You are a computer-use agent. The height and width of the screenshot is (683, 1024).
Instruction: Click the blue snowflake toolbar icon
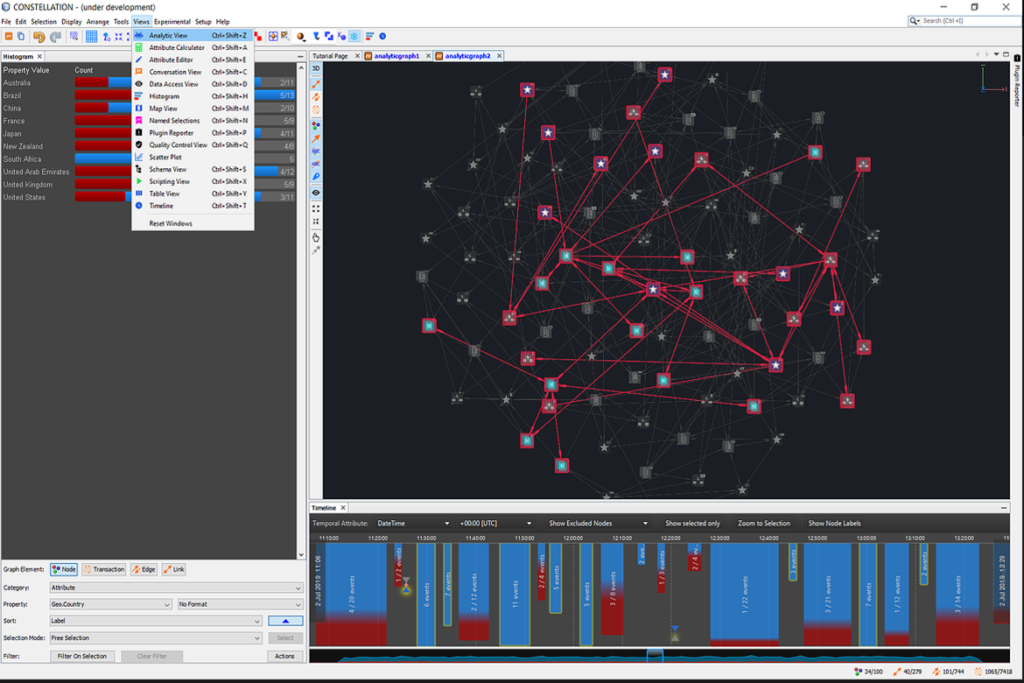[353, 36]
